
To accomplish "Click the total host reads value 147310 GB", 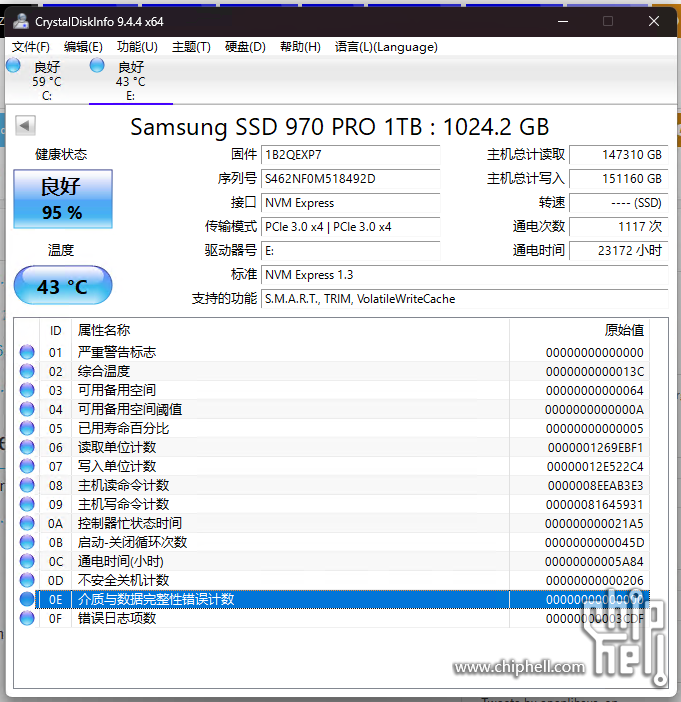I will [619, 155].
